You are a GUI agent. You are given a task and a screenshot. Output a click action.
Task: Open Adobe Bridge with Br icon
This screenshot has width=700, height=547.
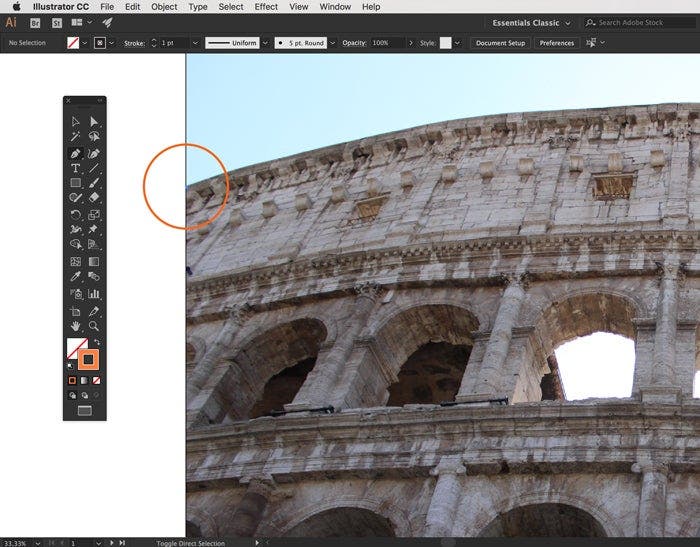click(x=36, y=22)
